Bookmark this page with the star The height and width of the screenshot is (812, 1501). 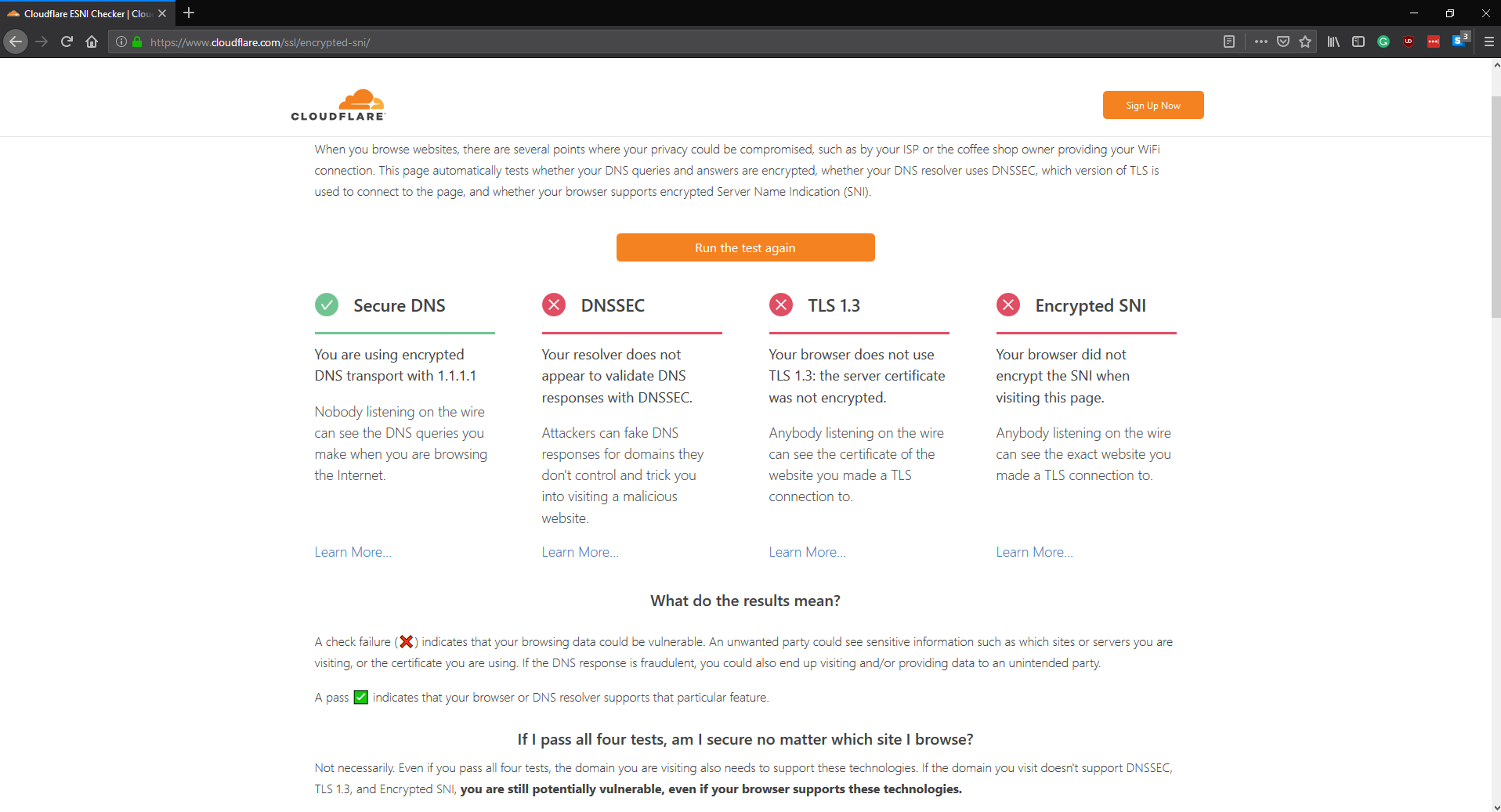point(1304,42)
